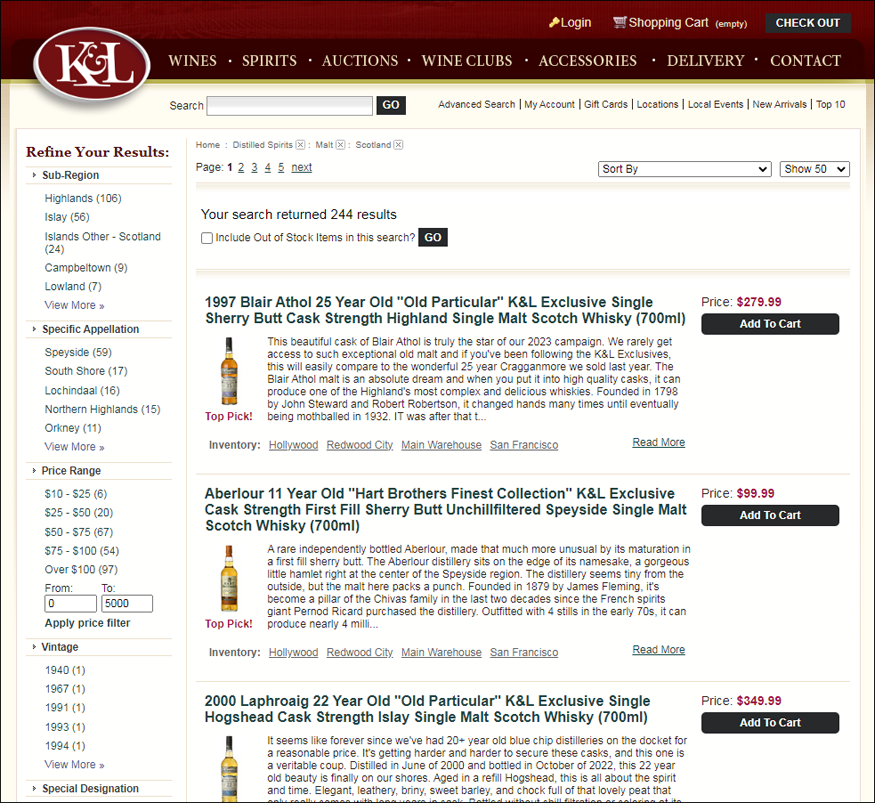Go to the Auctions section
Screen dimensions: 875x803
[360, 61]
